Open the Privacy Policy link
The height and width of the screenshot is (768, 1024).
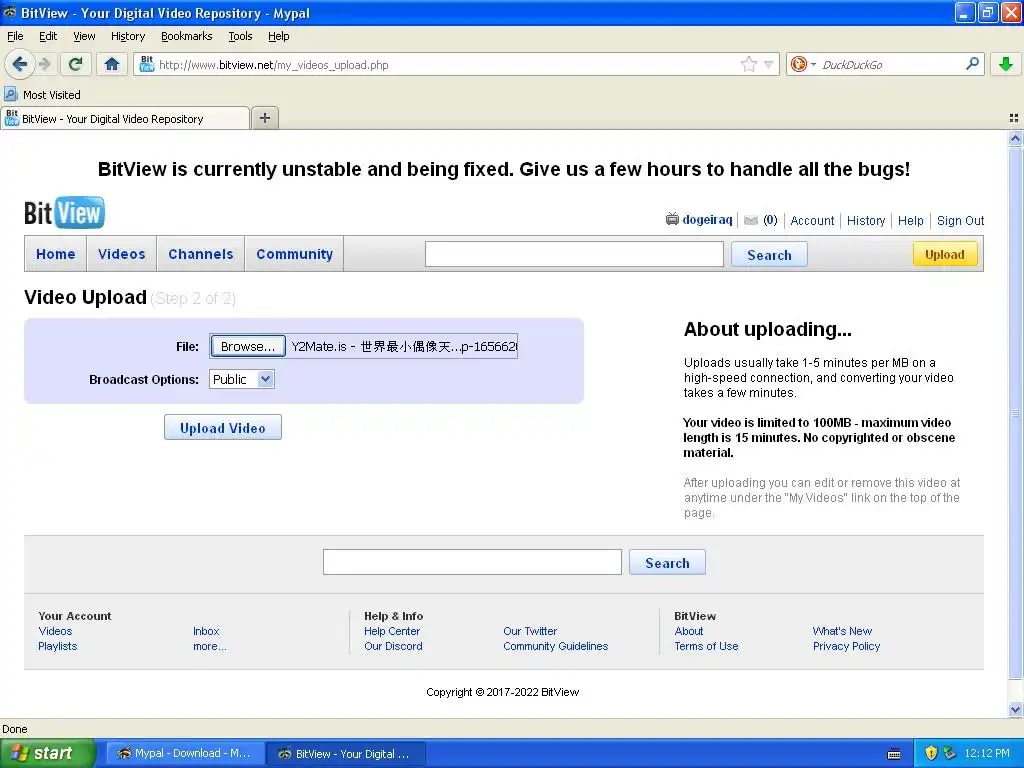(846, 646)
